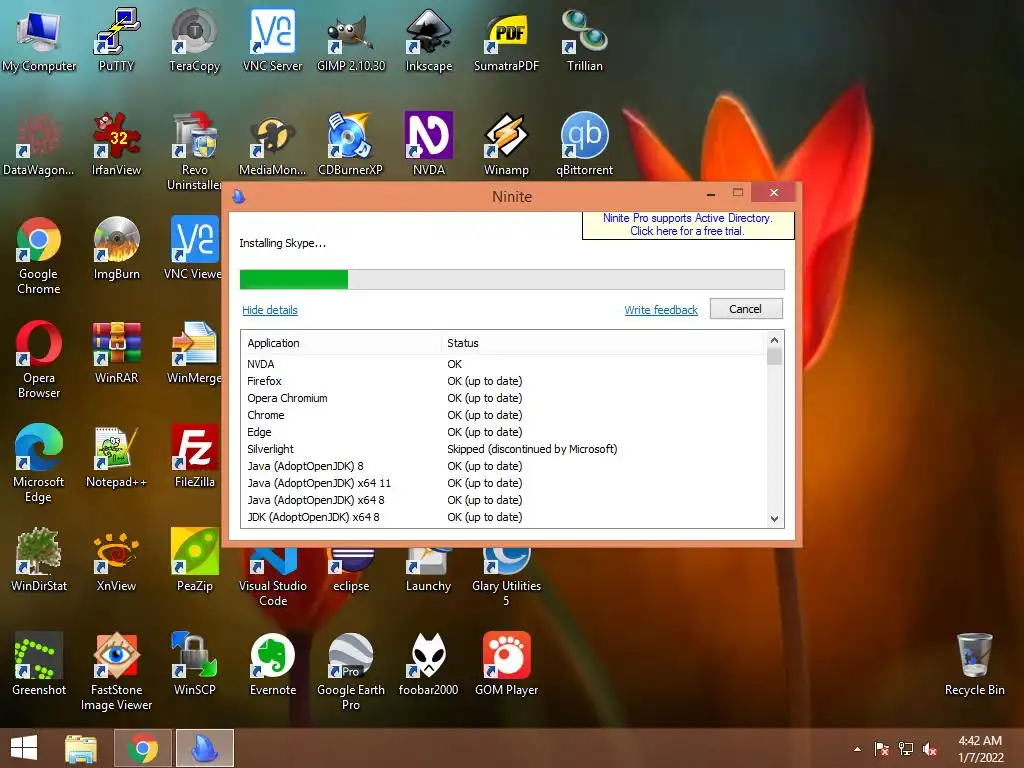Open Google Earth Pro shortcut
The height and width of the screenshot is (768, 1024).
click(351, 671)
